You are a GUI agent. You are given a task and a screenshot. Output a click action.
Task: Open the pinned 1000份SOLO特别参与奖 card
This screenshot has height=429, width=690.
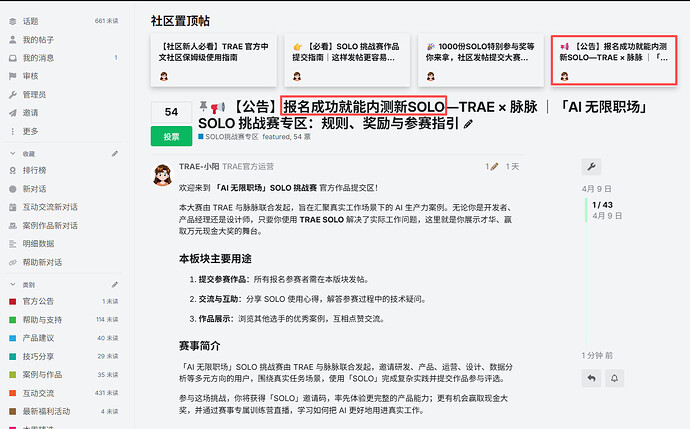click(481, 60)
